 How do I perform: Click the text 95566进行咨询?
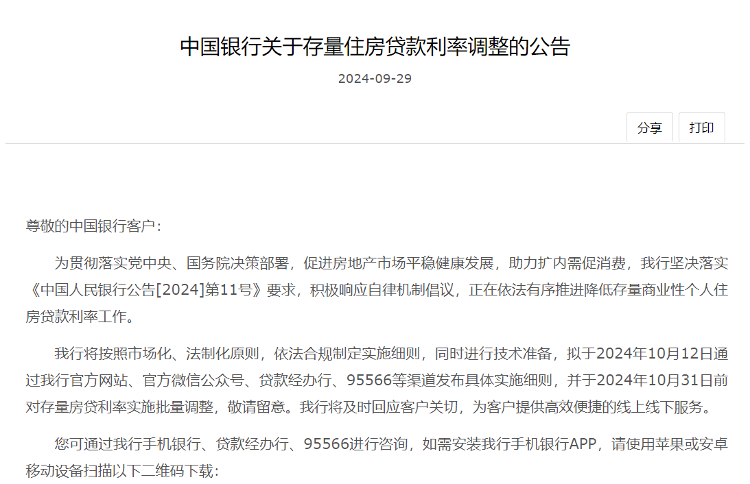click(x=355, y=444)
